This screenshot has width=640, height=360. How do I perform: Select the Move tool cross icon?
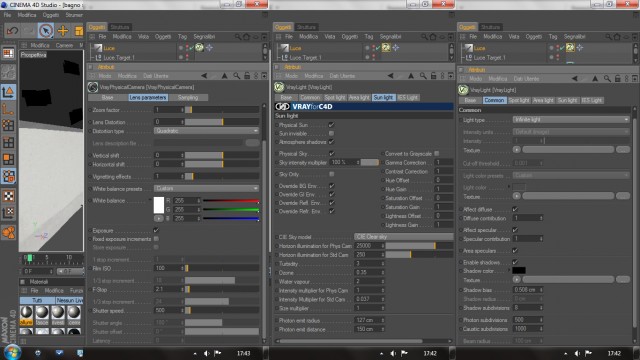[x=62, y=31]
